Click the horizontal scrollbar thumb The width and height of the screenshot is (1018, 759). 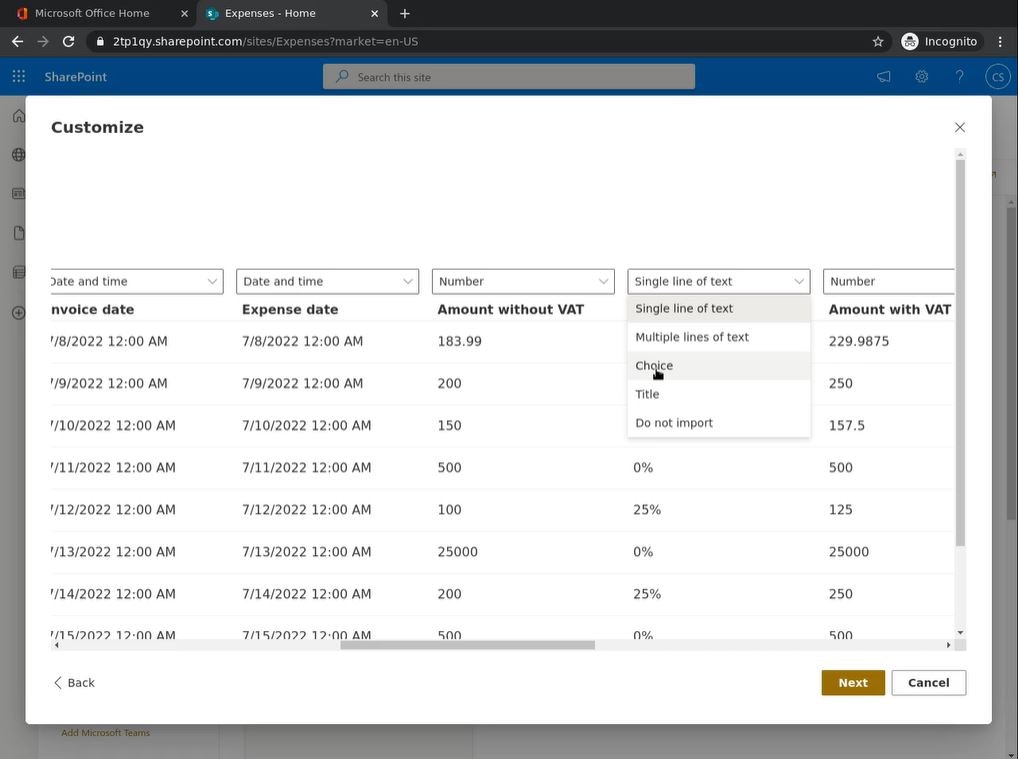[467, 645]
